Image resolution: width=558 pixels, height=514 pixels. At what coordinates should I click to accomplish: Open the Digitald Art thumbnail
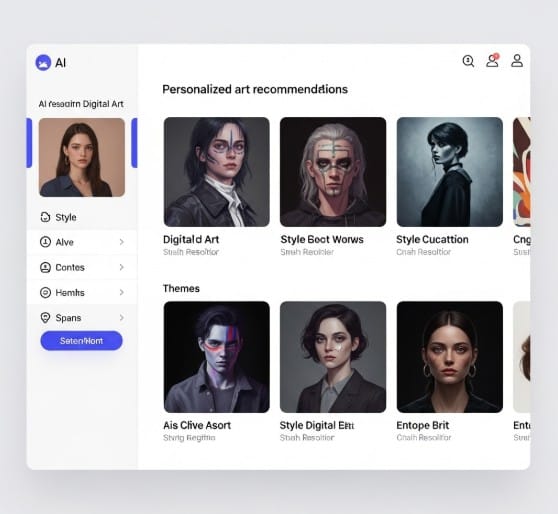coord(217,172)
